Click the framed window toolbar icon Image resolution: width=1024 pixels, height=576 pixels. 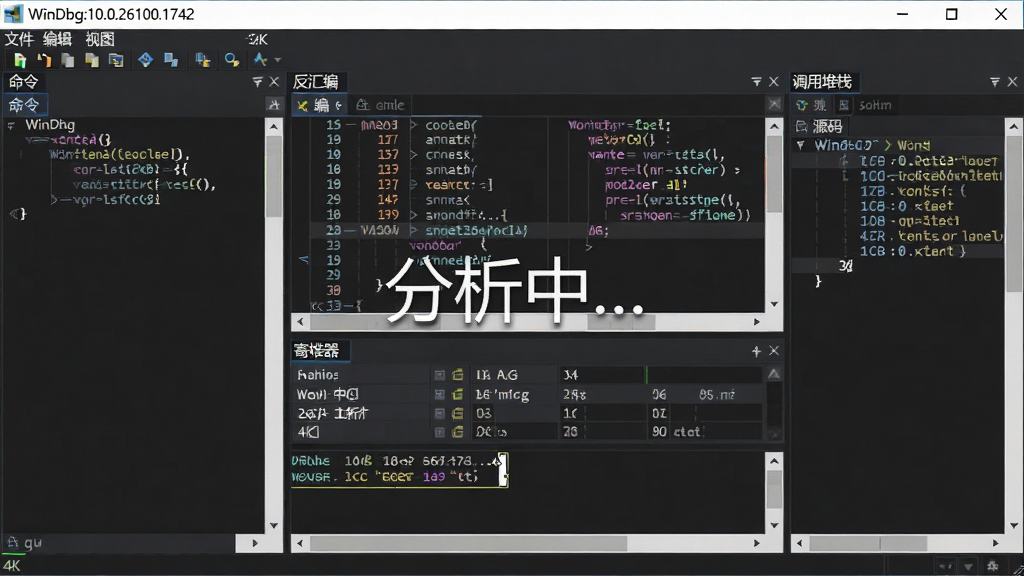point(116,60)
